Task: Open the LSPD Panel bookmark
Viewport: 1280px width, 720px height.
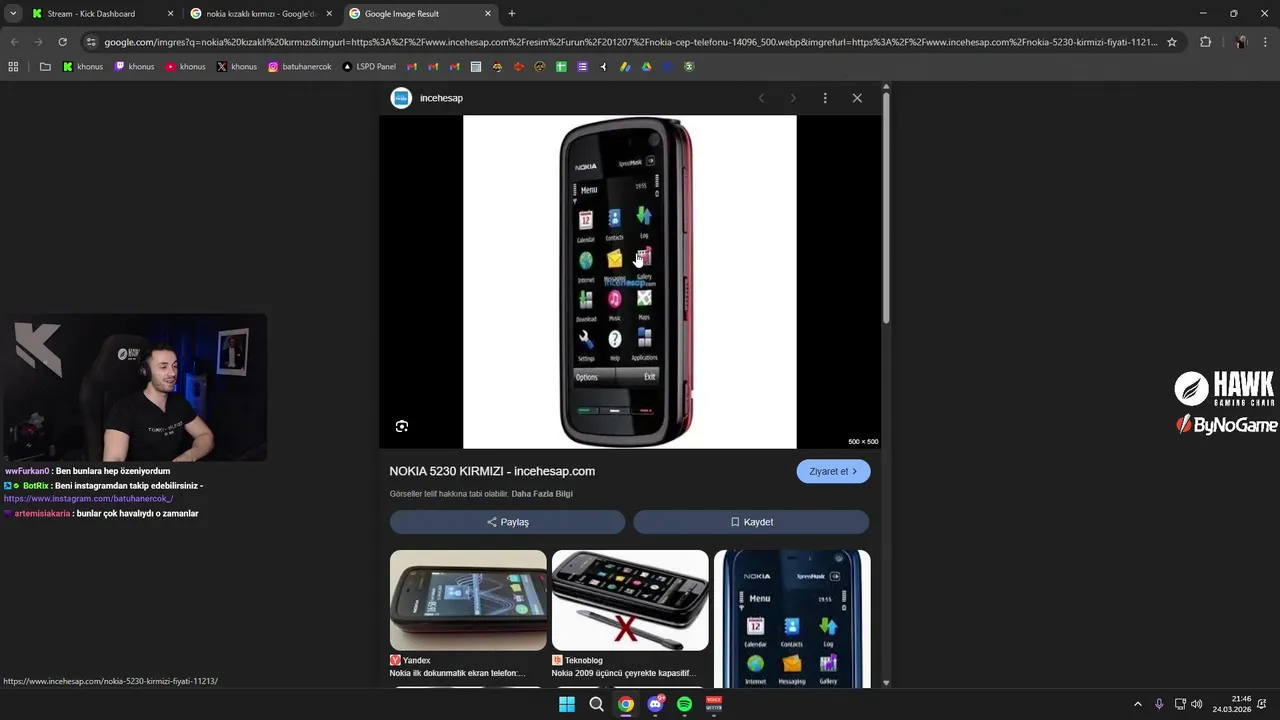Action: click(x=369, y=67)
